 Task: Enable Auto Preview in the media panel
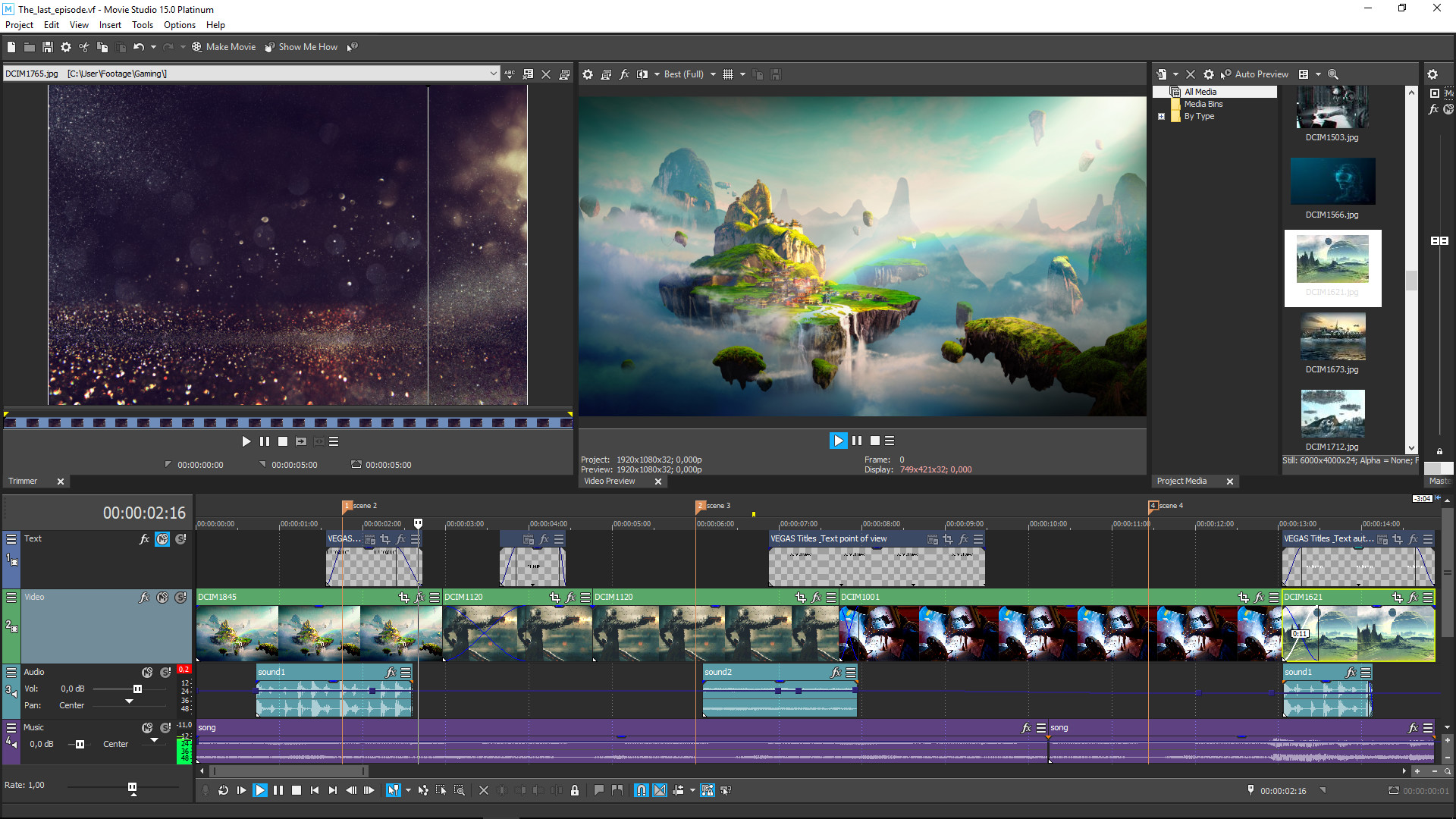coord(1255,74)
